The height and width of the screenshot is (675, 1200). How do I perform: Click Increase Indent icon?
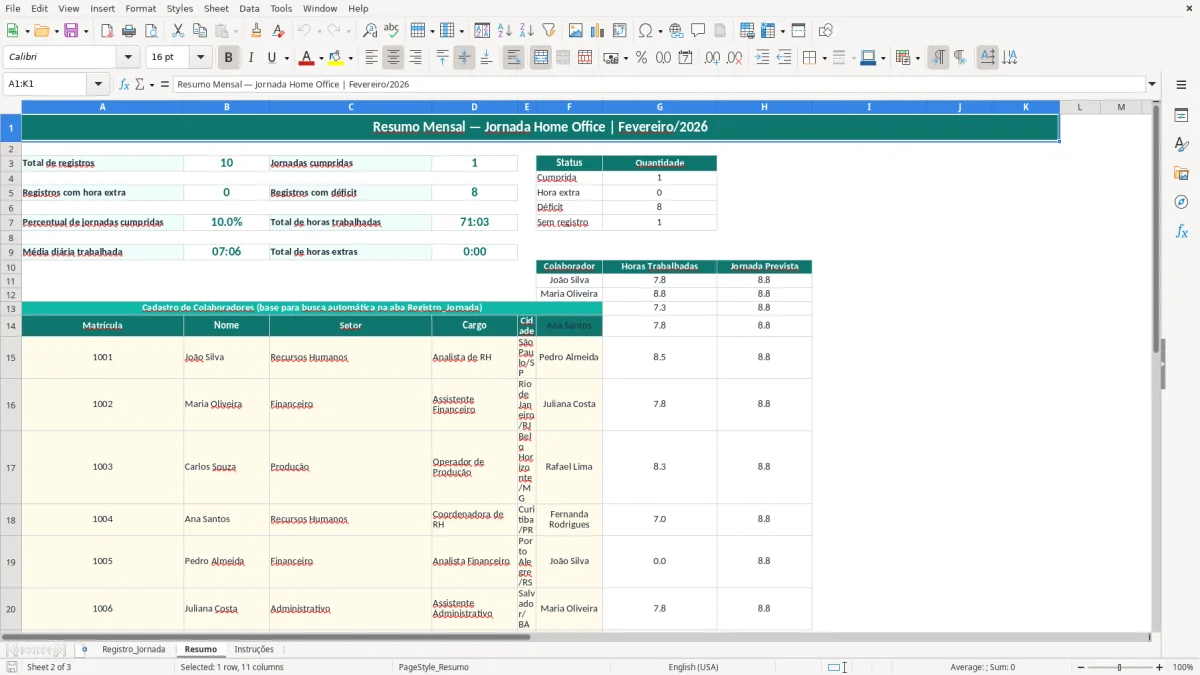click(x=762, y=58)
